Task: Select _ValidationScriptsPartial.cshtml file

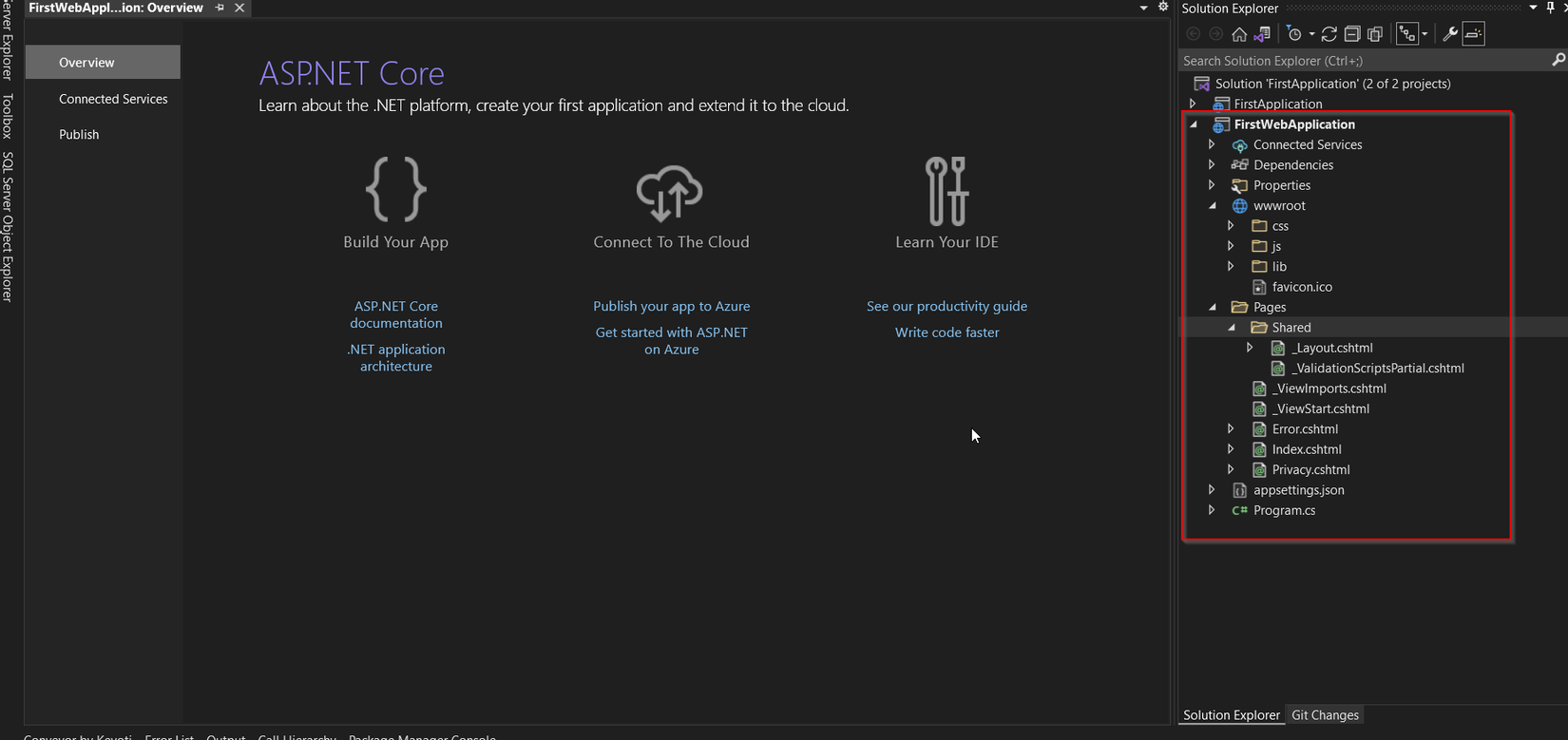Action: tap(1377, 369)
